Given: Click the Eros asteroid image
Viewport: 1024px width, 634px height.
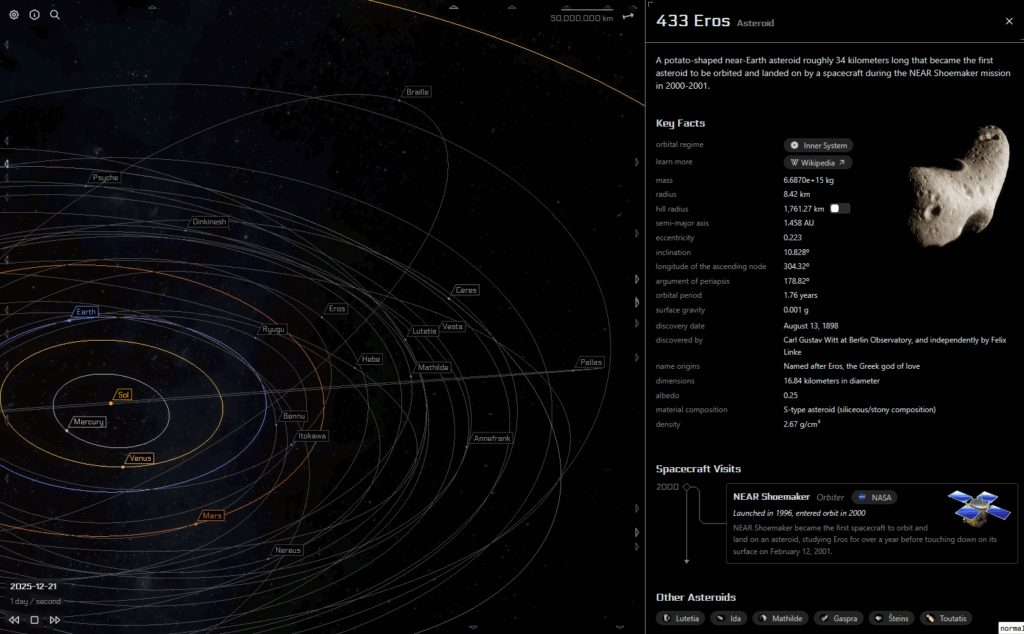Looking at the screenshot, I should click(959, 187).
